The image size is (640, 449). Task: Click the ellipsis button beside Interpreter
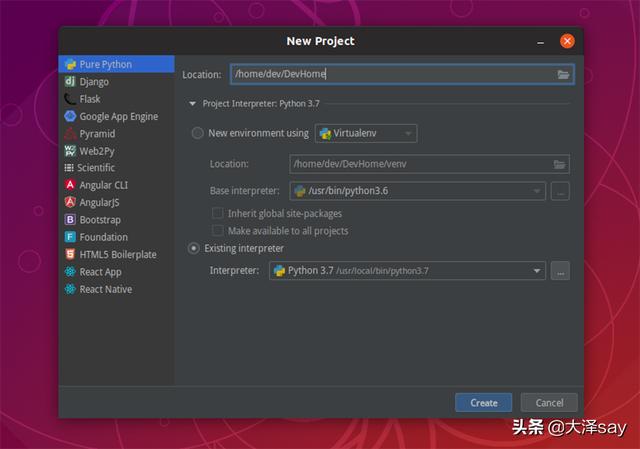coord(560,271)
